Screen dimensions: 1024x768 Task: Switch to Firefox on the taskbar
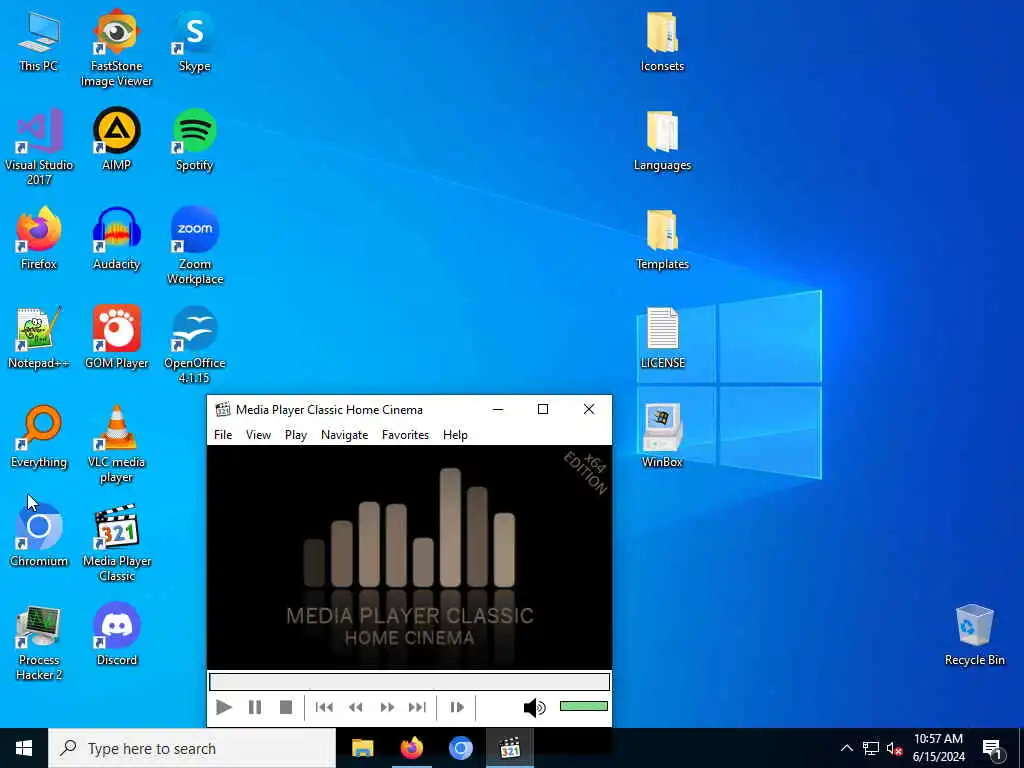(x=411, y=748)
